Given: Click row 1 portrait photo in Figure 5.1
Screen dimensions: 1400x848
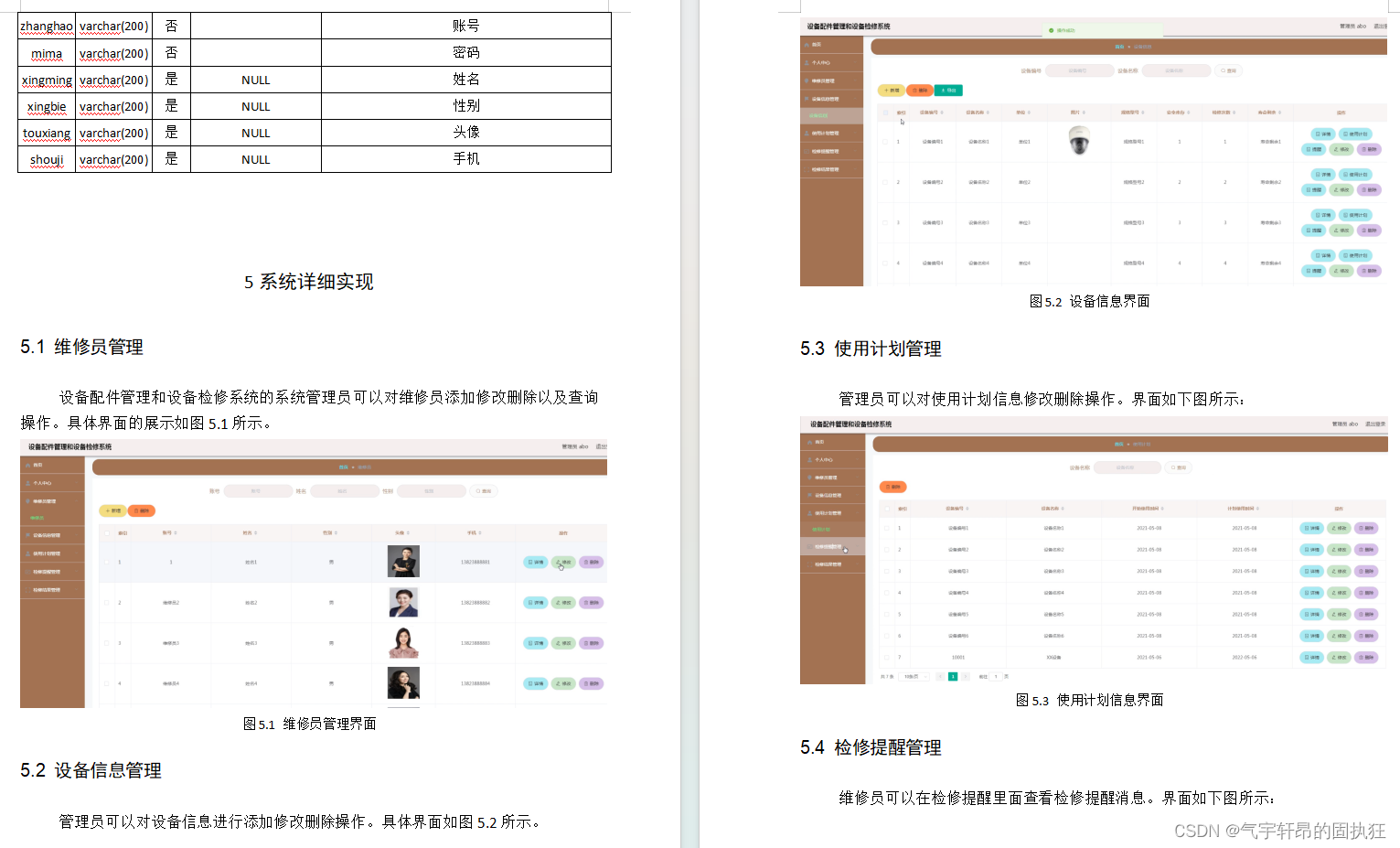Looking at the screenshot, I should tap(403, 562).
